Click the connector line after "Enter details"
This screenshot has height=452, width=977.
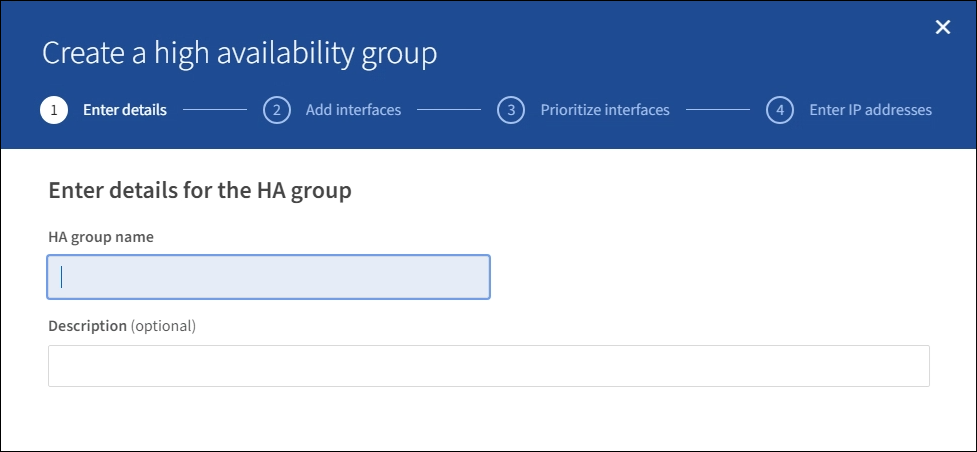(215, 110)
